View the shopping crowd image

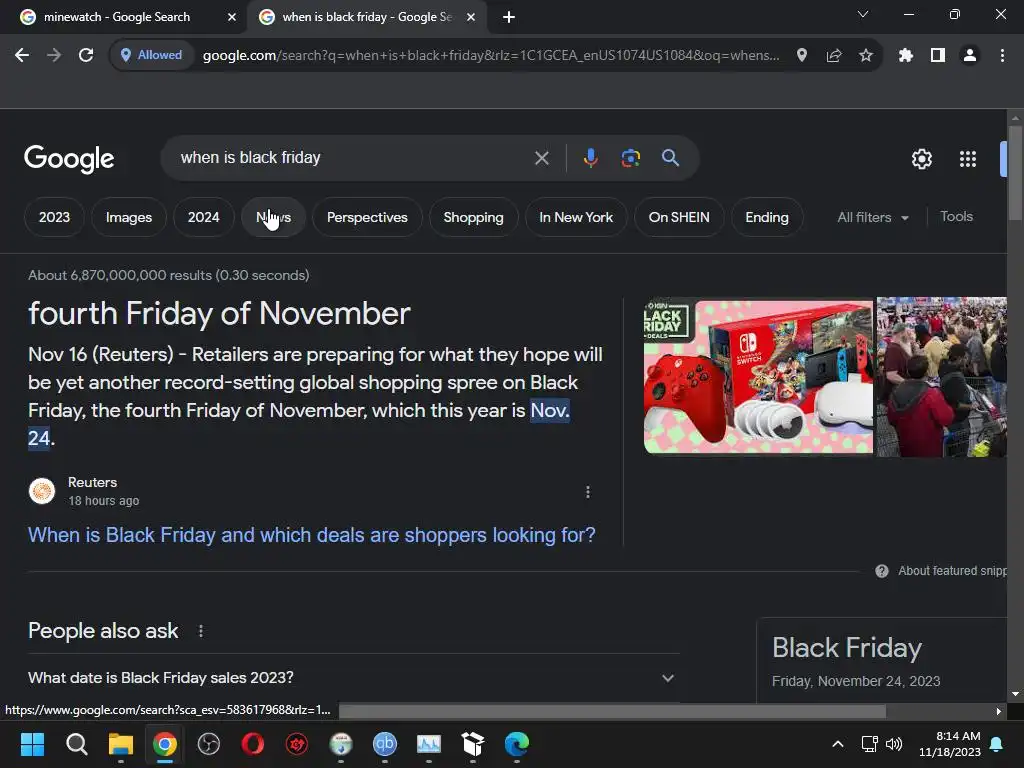click(x=941, y=377)
